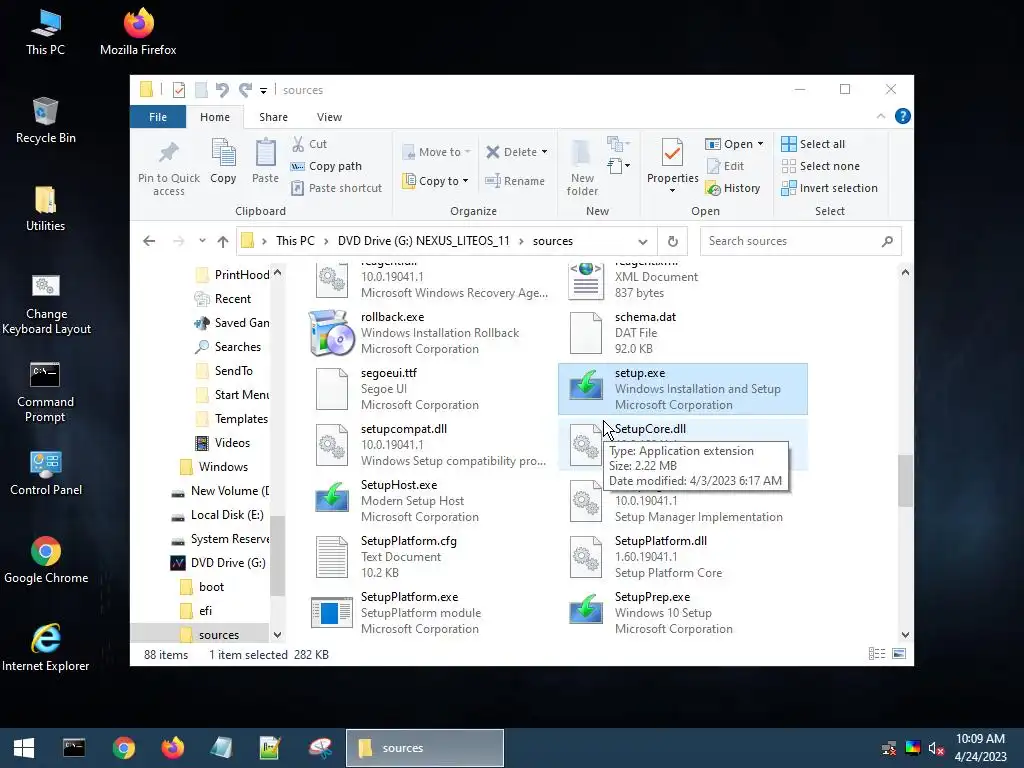Collapse the ribbon using chevron
Viewport: 1024px width, 768px height.
880,116
